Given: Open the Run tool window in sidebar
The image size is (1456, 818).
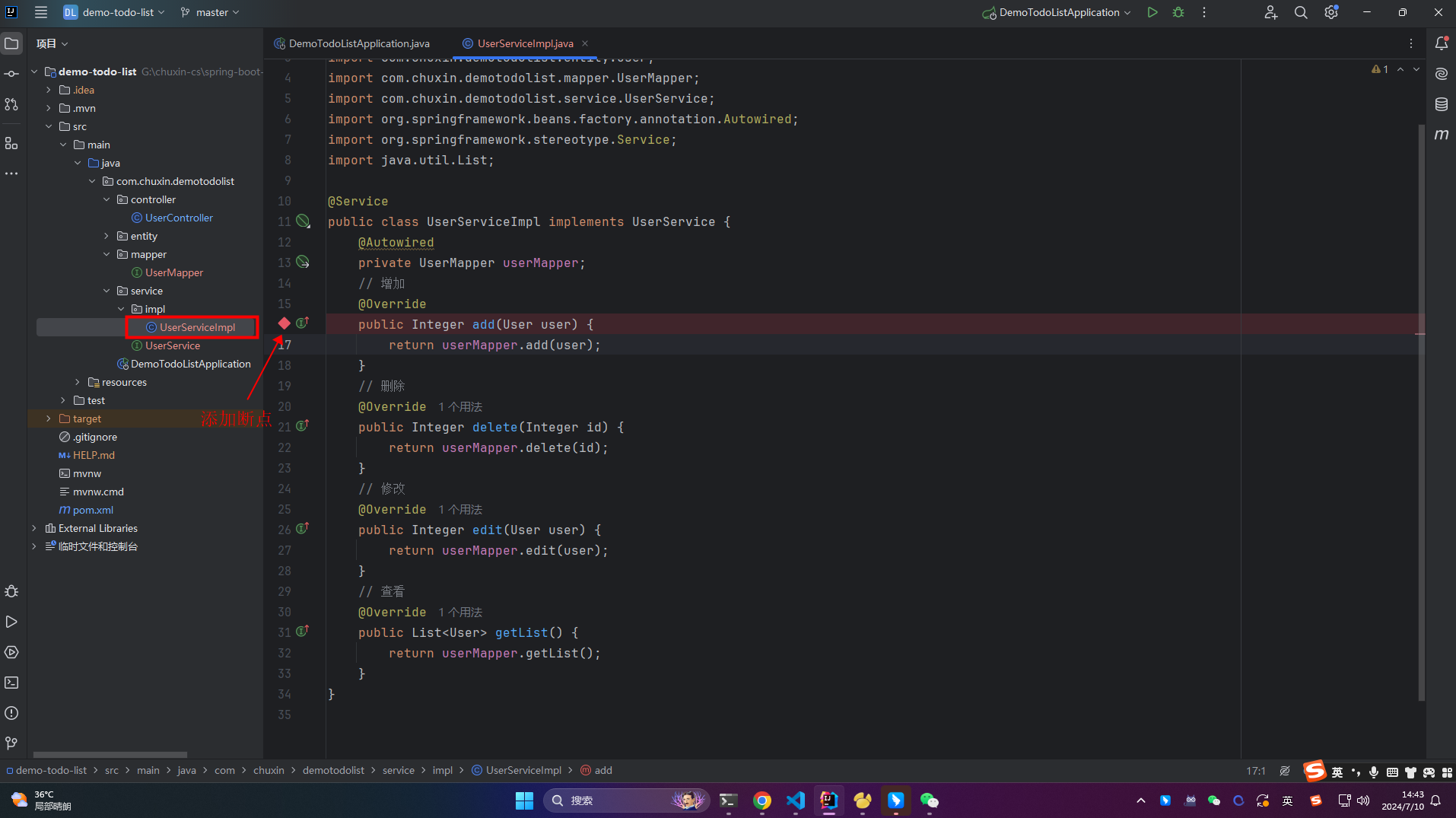Looking at the screenshot, I should tap(11, 622).
